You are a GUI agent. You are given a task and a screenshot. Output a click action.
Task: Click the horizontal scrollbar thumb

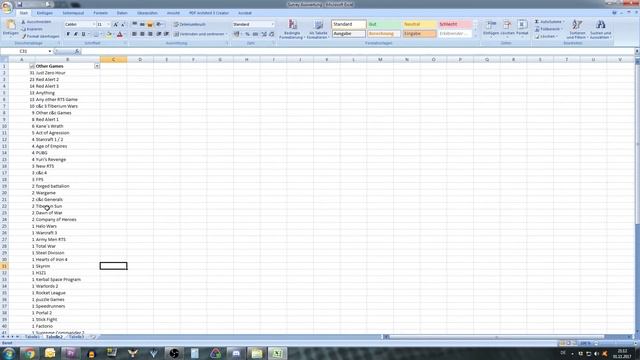tap(497, 337)
